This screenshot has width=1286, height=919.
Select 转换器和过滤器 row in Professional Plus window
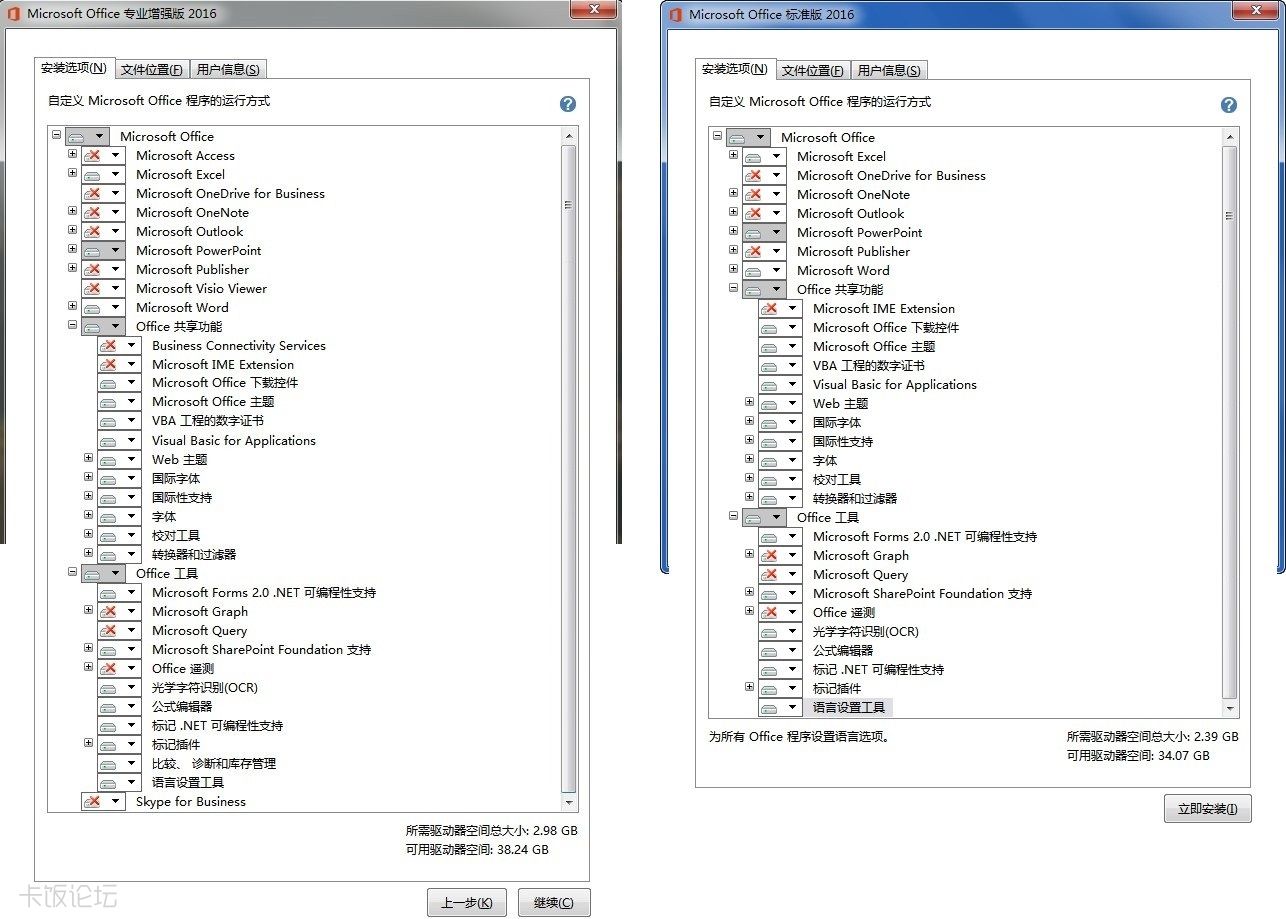click(194, 554)
